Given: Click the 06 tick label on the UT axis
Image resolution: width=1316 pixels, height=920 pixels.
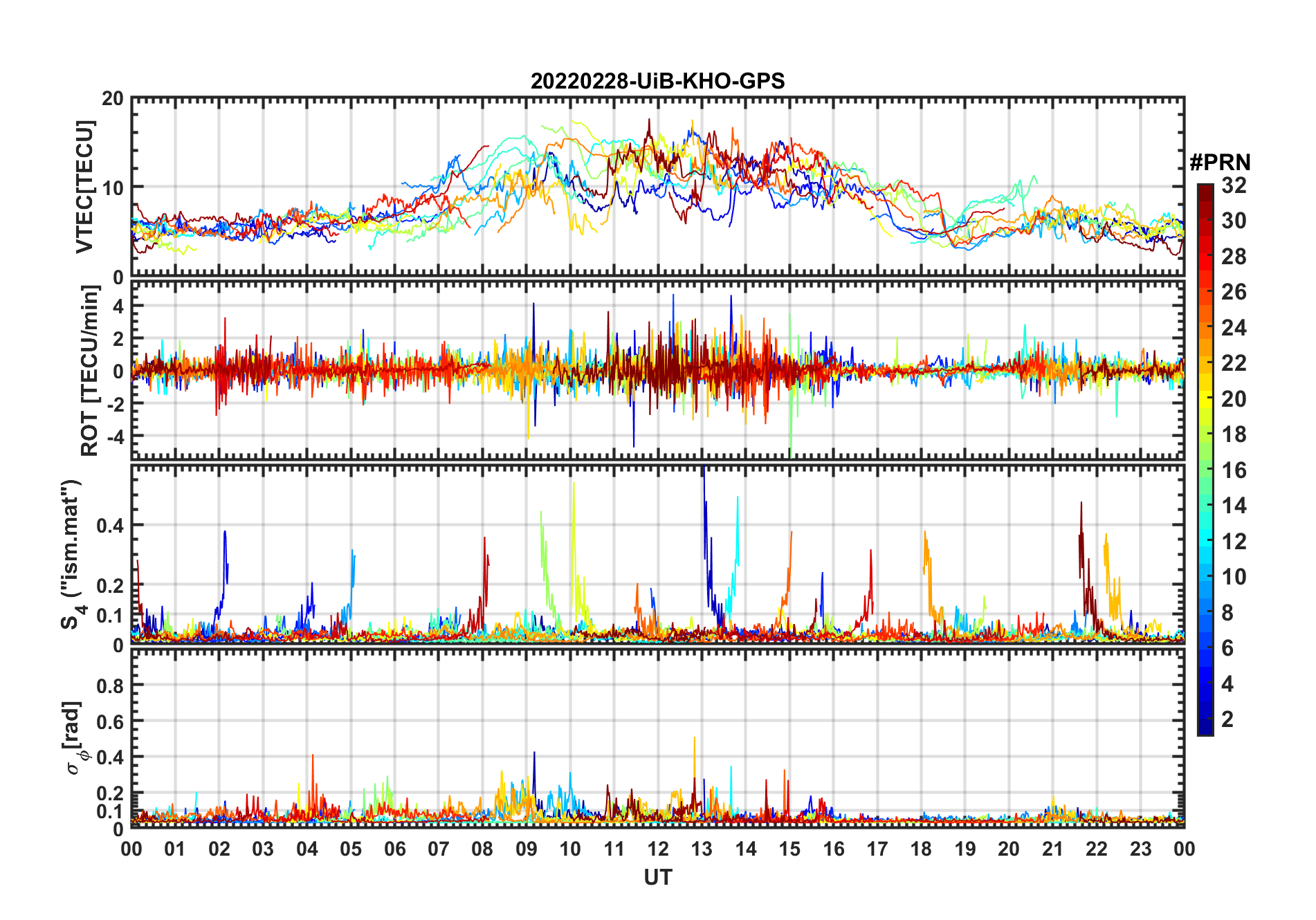Looking at the screenshot, I should (394, 849).
